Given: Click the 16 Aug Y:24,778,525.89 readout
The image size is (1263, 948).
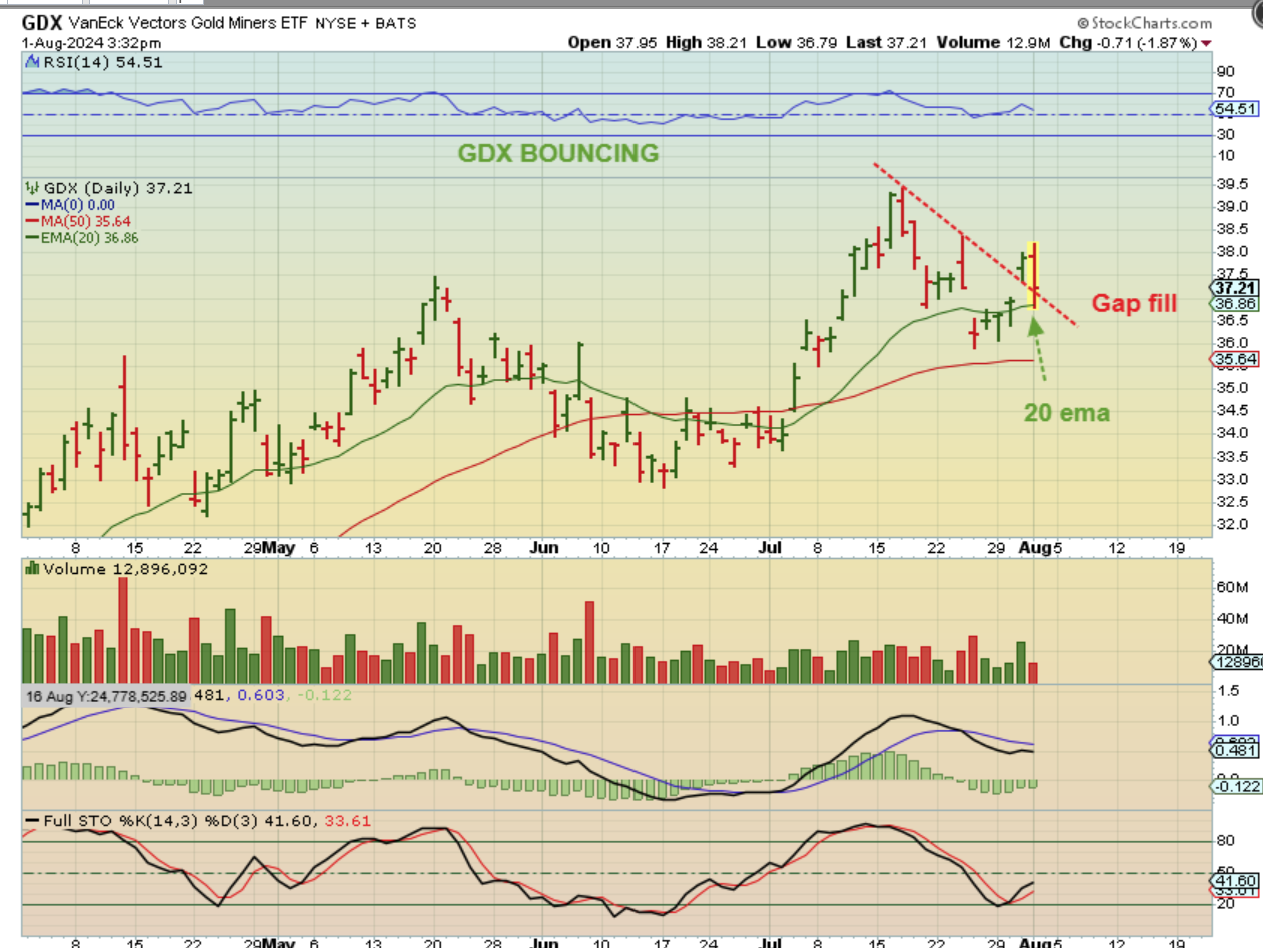Looking at the screenshot, I should (107, 695).
